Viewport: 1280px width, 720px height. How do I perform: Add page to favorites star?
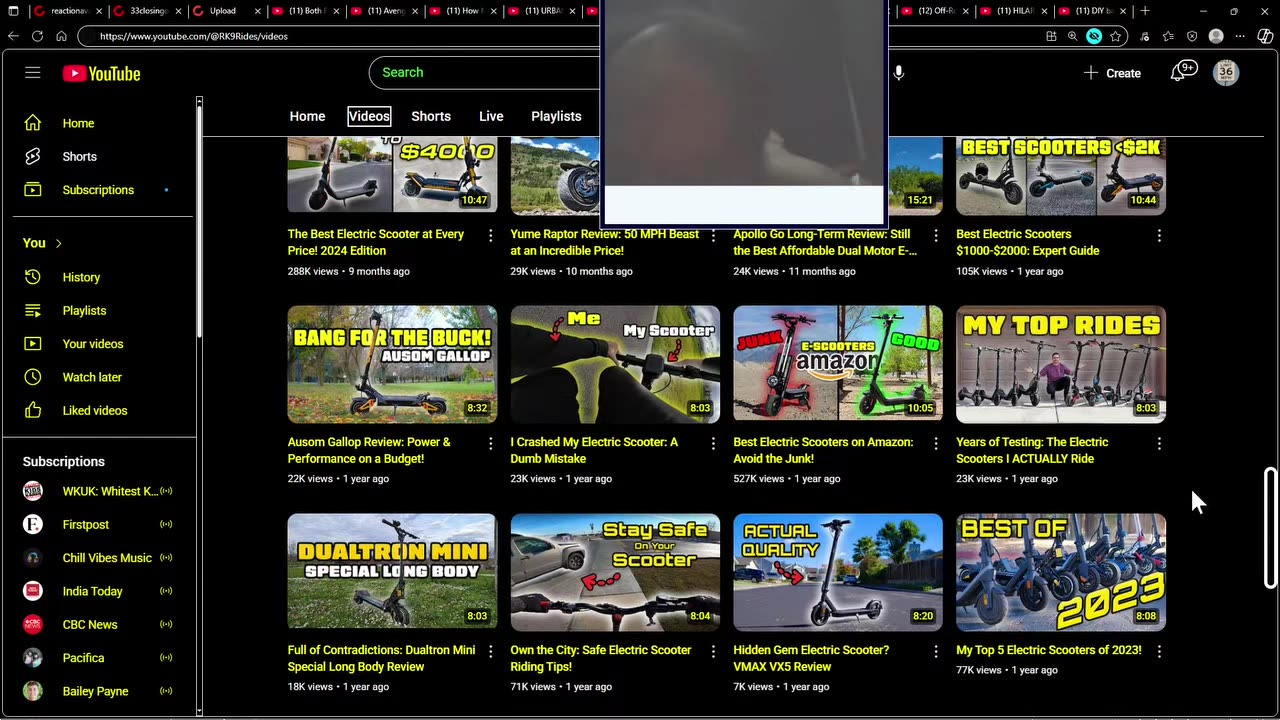pos(1115,36)
